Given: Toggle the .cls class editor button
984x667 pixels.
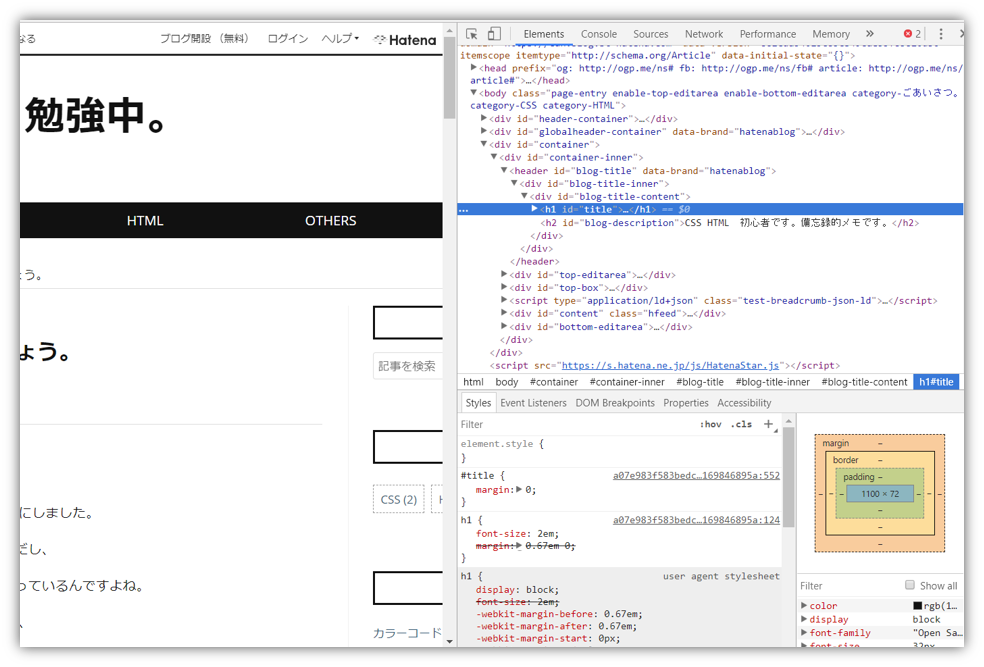Looking at the screenshot, I should [x=742, y=424].
